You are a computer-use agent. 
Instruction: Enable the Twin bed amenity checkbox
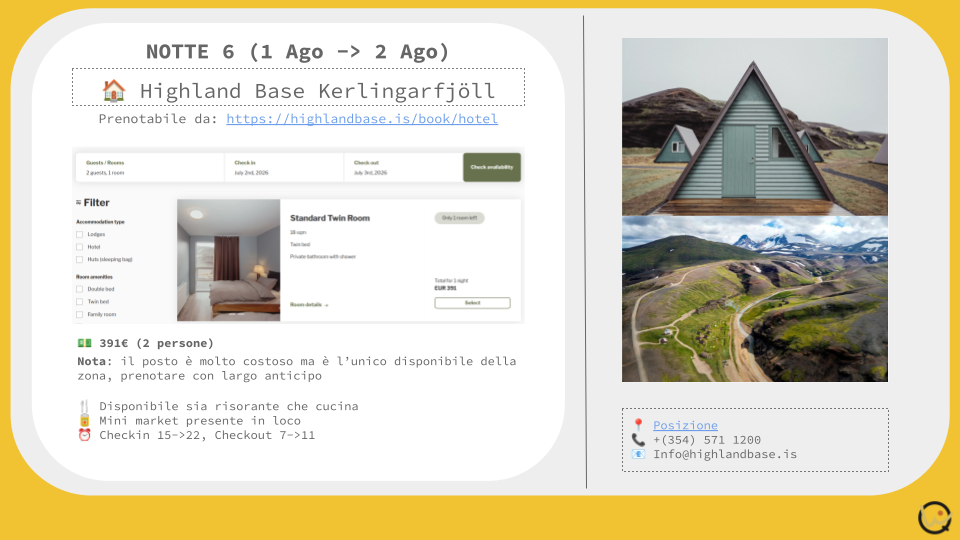pos(80,302)
